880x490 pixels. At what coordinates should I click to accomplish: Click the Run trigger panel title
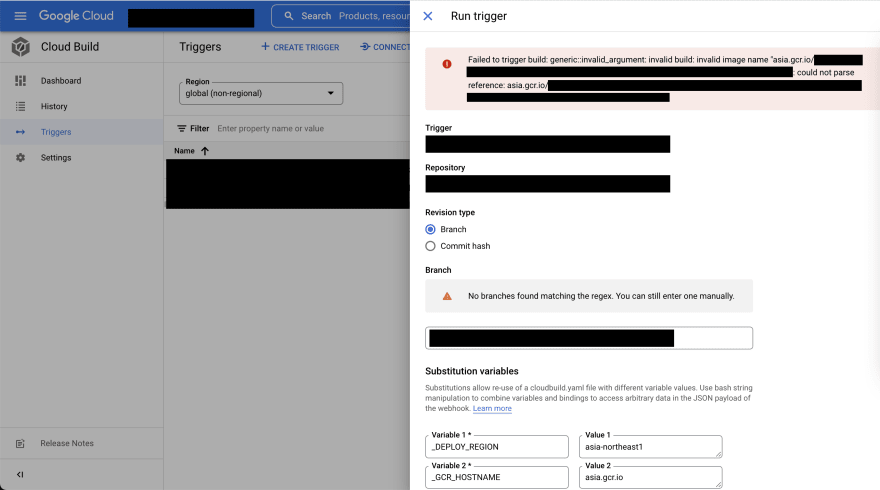coord(479,16)
